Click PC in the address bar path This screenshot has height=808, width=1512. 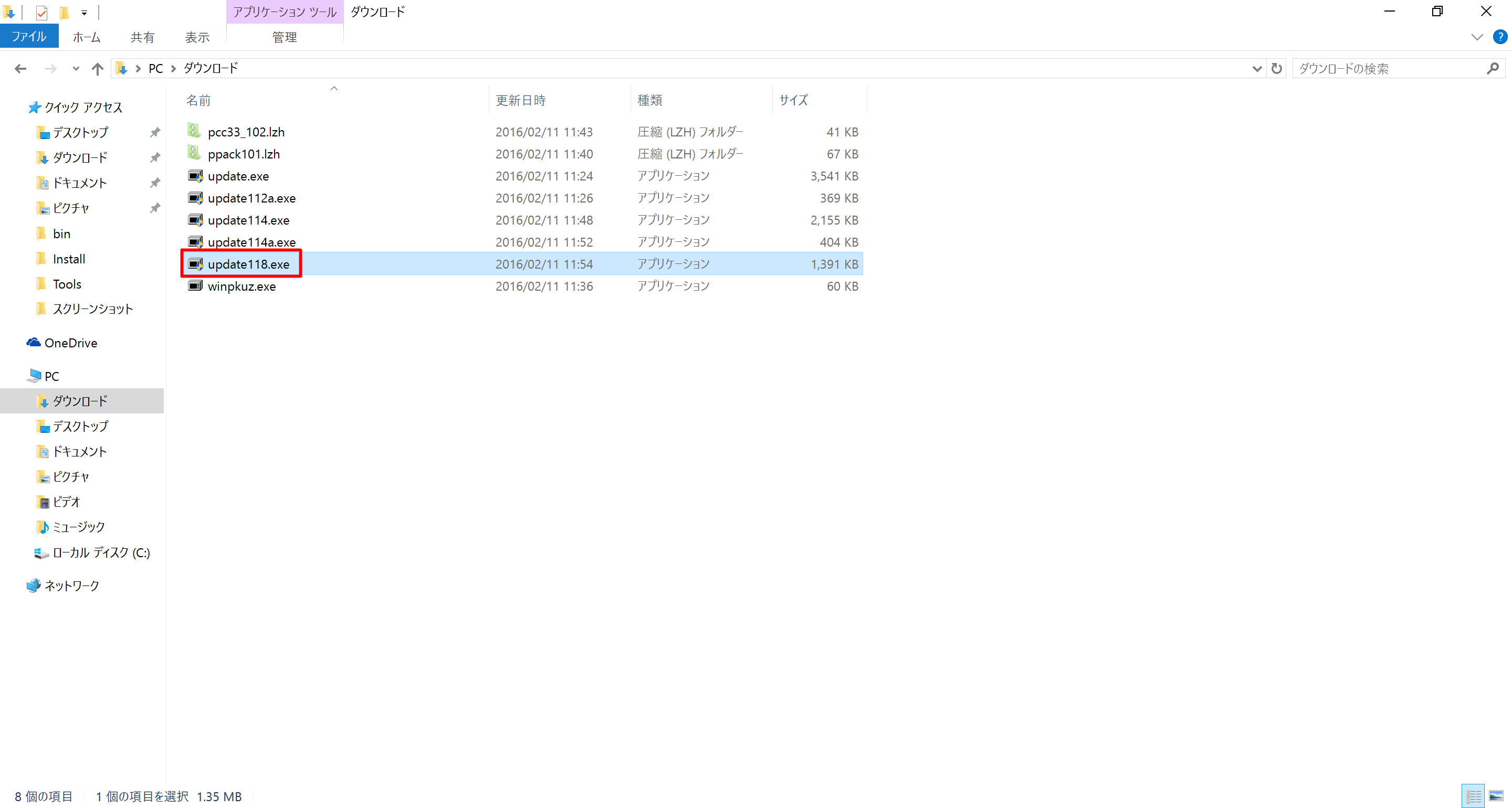tap(155, 69)
